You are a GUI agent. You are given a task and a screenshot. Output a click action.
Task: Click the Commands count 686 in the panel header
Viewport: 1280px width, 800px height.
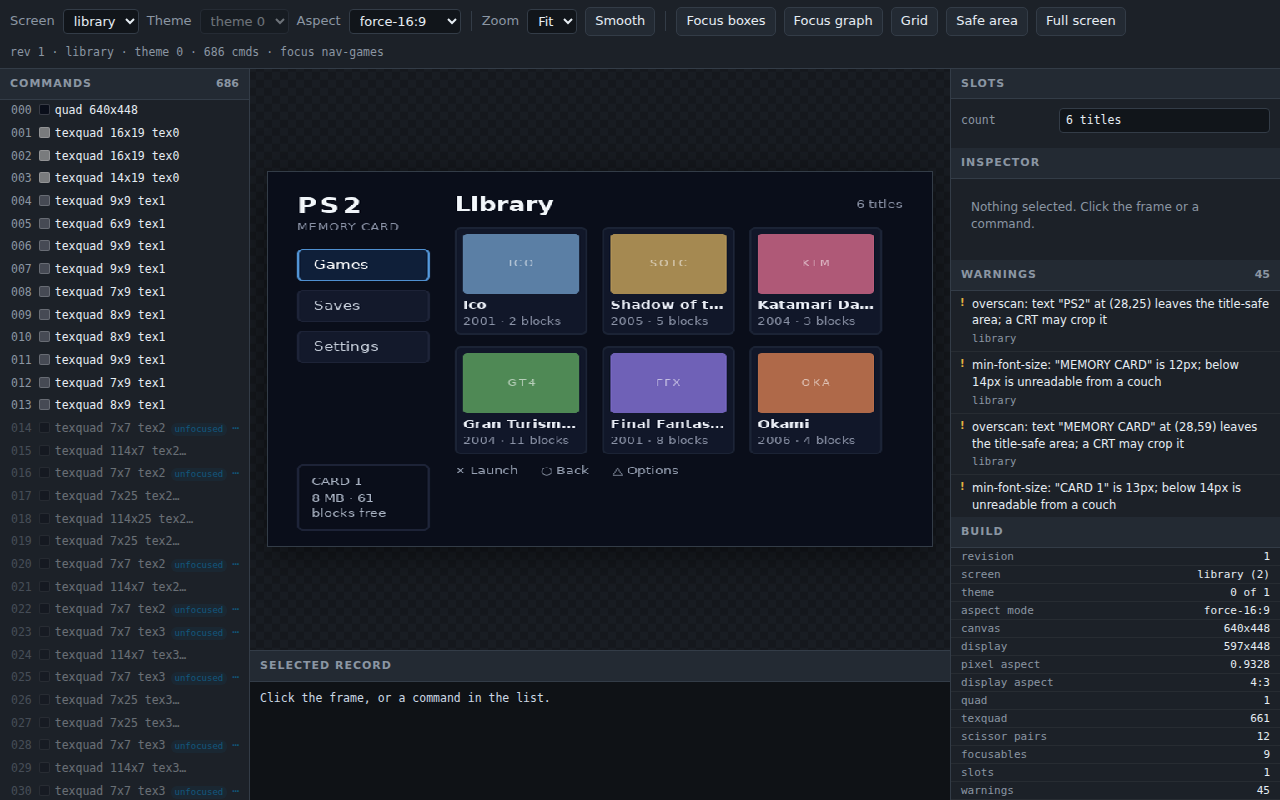point(227,83)
